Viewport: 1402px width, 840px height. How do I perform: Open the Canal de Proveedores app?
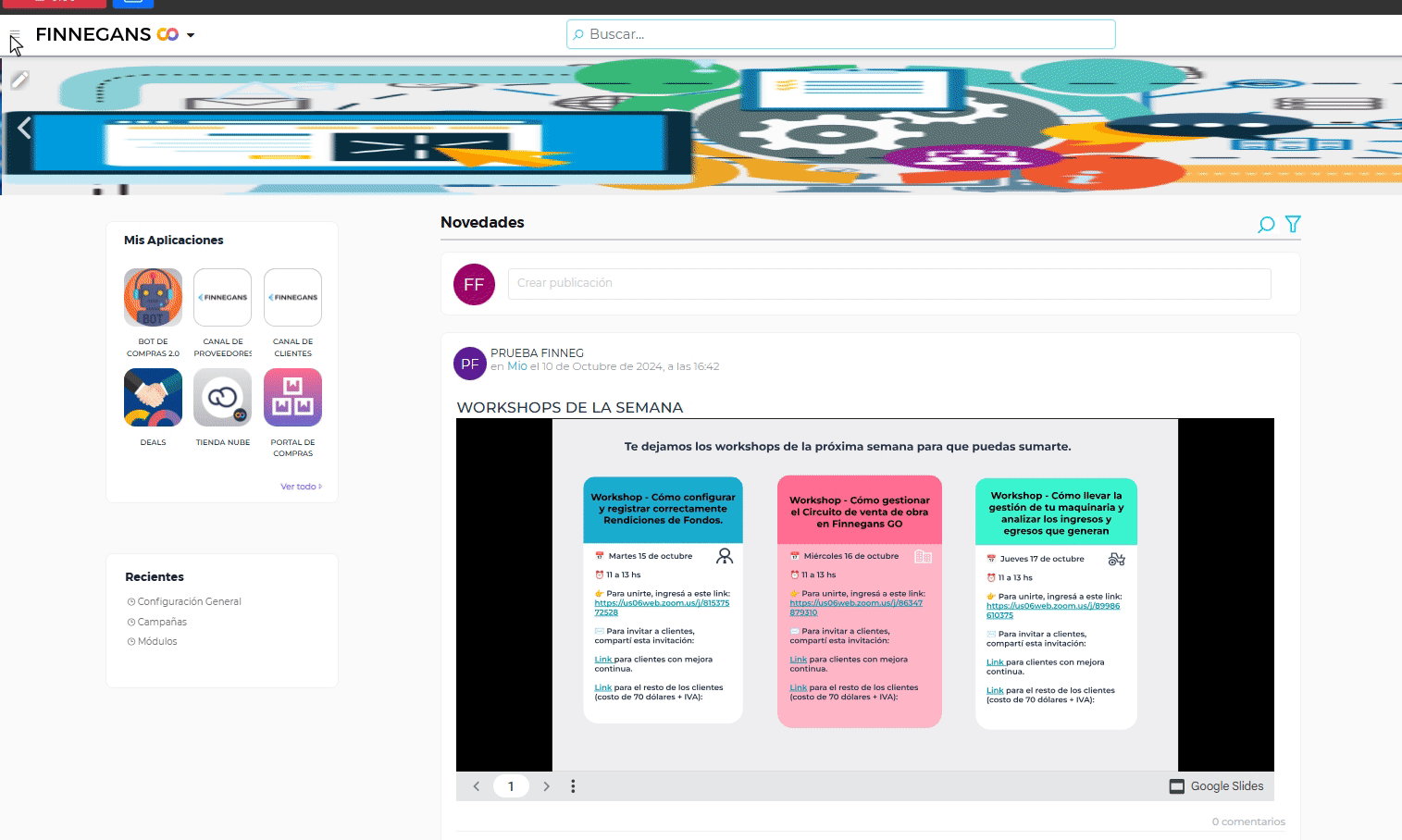click(222, 297)
